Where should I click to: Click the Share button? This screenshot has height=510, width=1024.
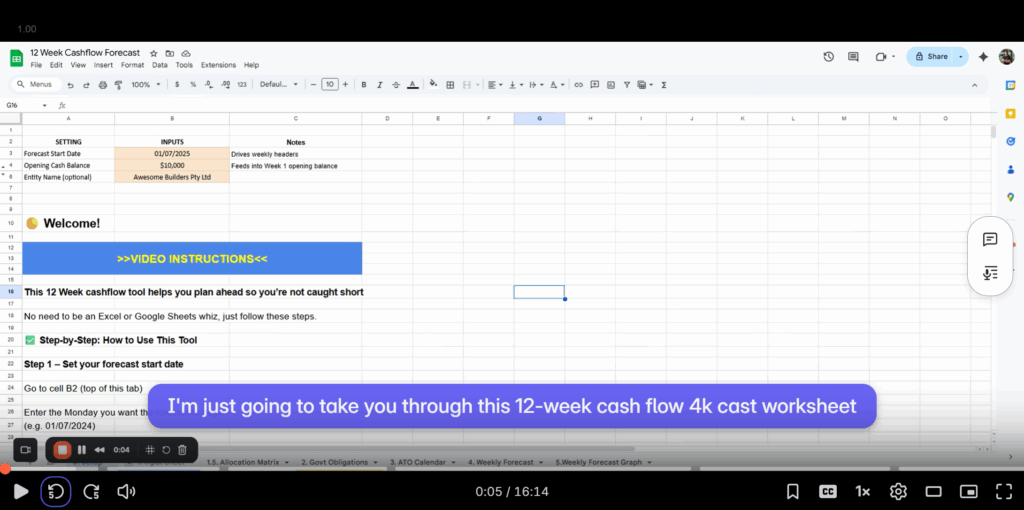[931, 57]
